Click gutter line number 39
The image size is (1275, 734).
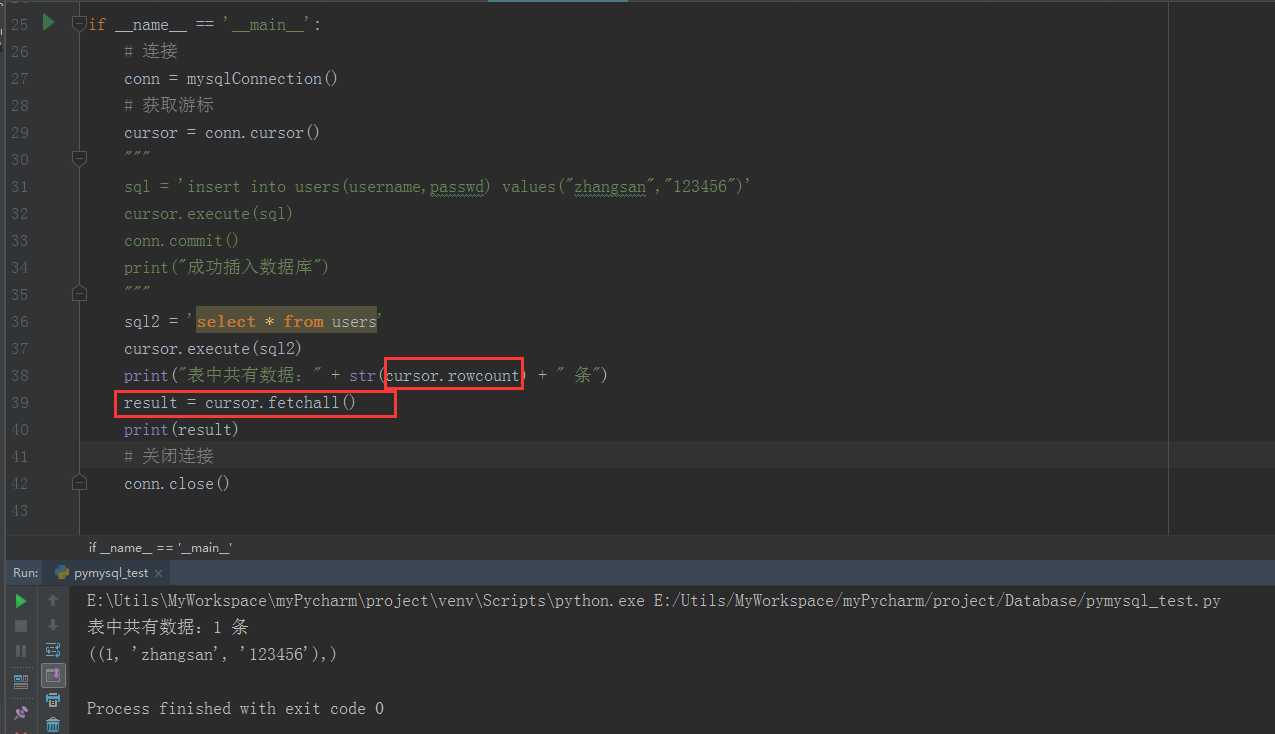coord(19,402)
